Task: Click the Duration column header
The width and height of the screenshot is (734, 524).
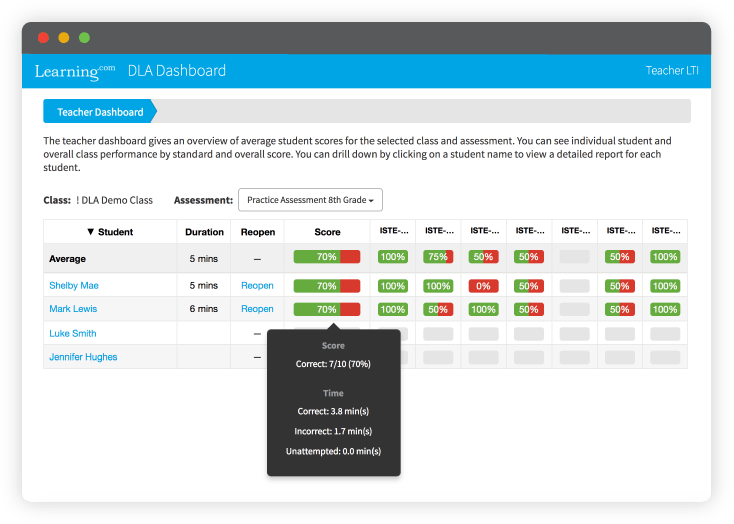Action: click(x=204, y=232)
